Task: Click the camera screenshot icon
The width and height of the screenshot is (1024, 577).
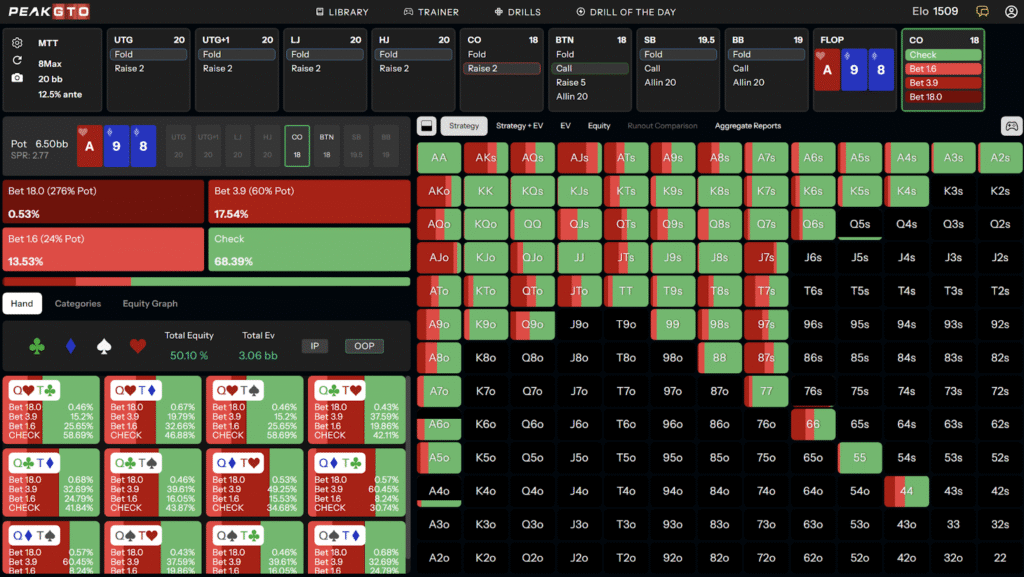Action: pos(17,77)
